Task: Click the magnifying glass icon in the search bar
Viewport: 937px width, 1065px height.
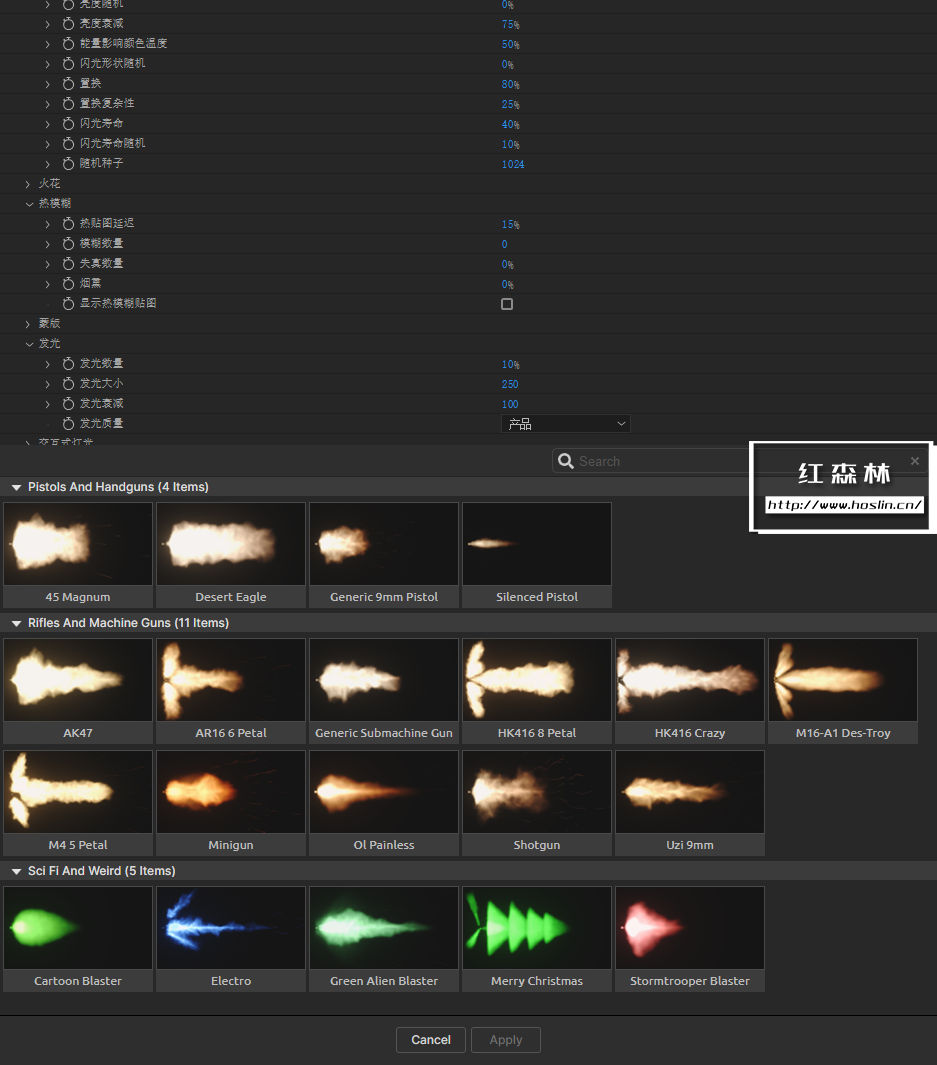Action: point(566,461)
